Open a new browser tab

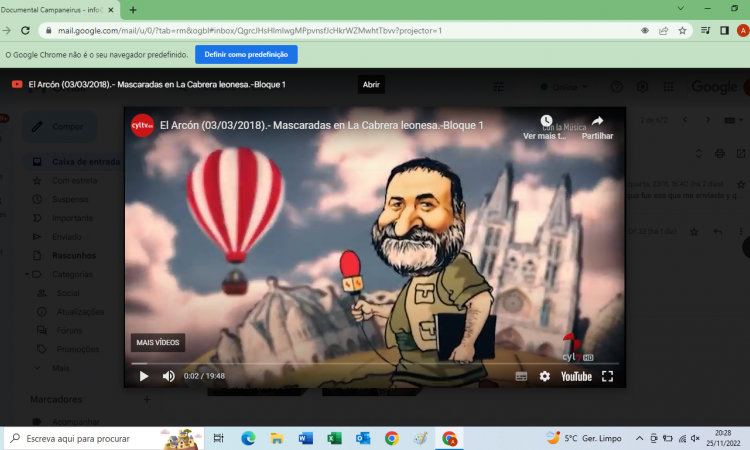(133, 9)
